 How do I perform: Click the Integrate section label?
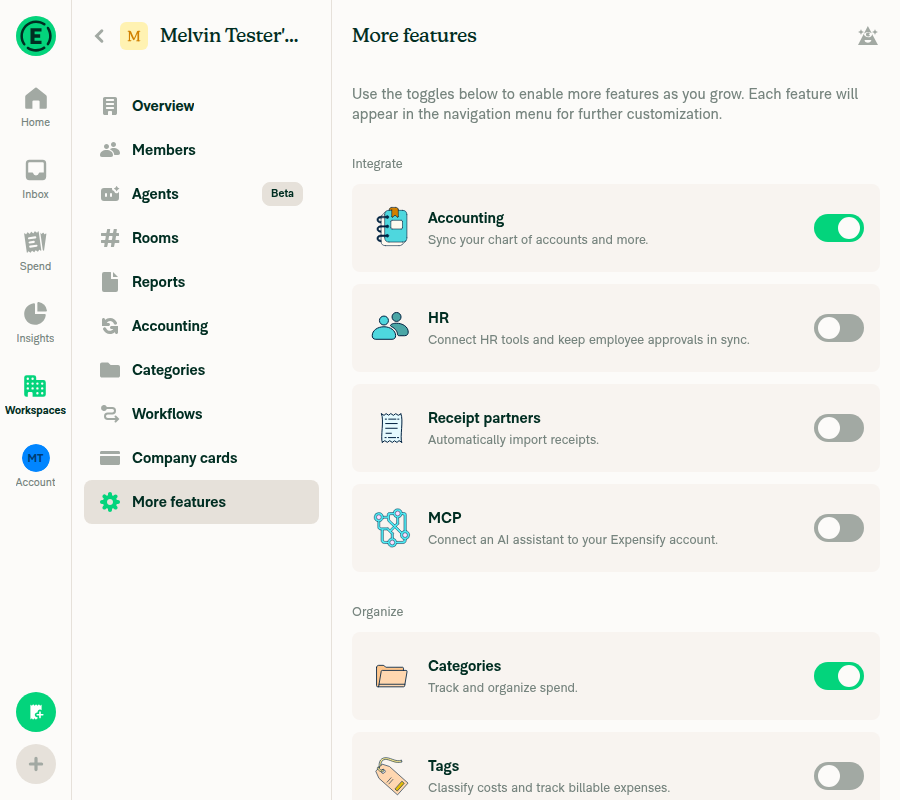pyautogui.click(x=377, y=164)
